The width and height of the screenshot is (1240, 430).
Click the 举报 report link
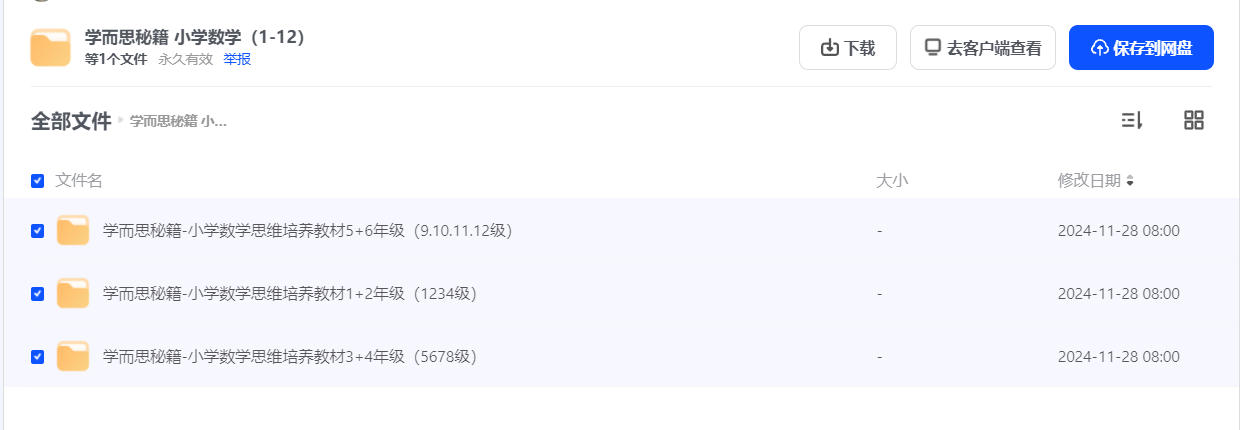tap(237, 59)
